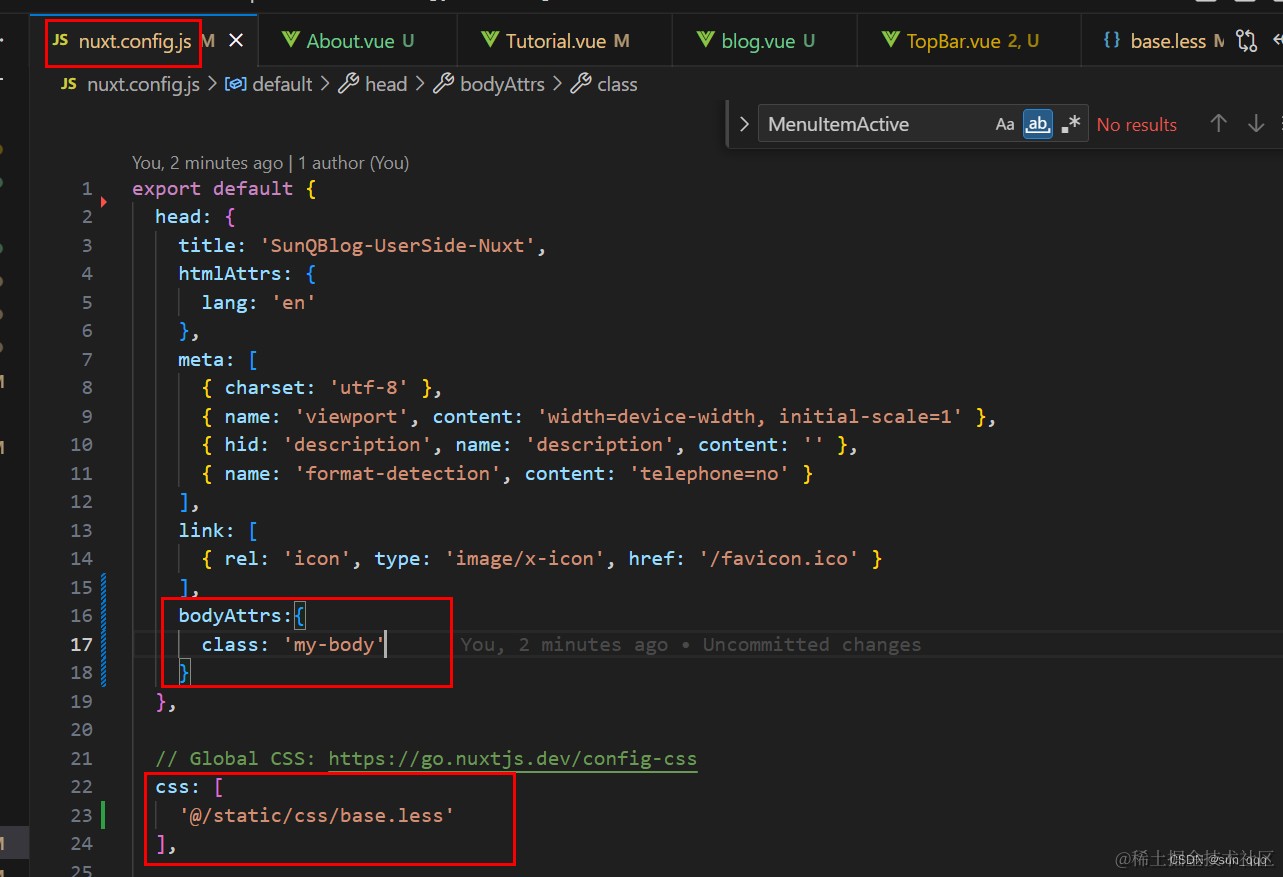The width and height of the screenshot is (1283, 877).
Task: Click the symbol icon beside 'default' breadcrumb
Action: [x=236, y=84]
